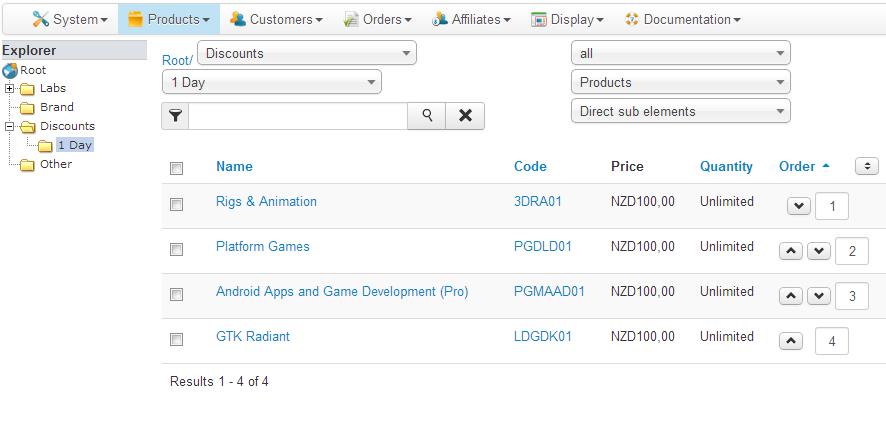886x439 pixels.
Task: Toggle the select-all header checkbox
Action: pos(177,168)
